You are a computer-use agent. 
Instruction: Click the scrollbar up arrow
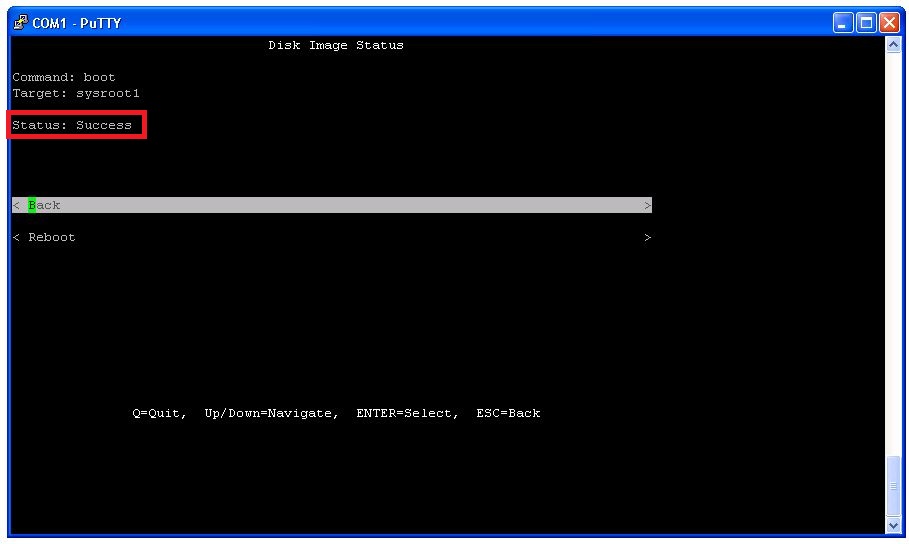[x=893, y=45]
